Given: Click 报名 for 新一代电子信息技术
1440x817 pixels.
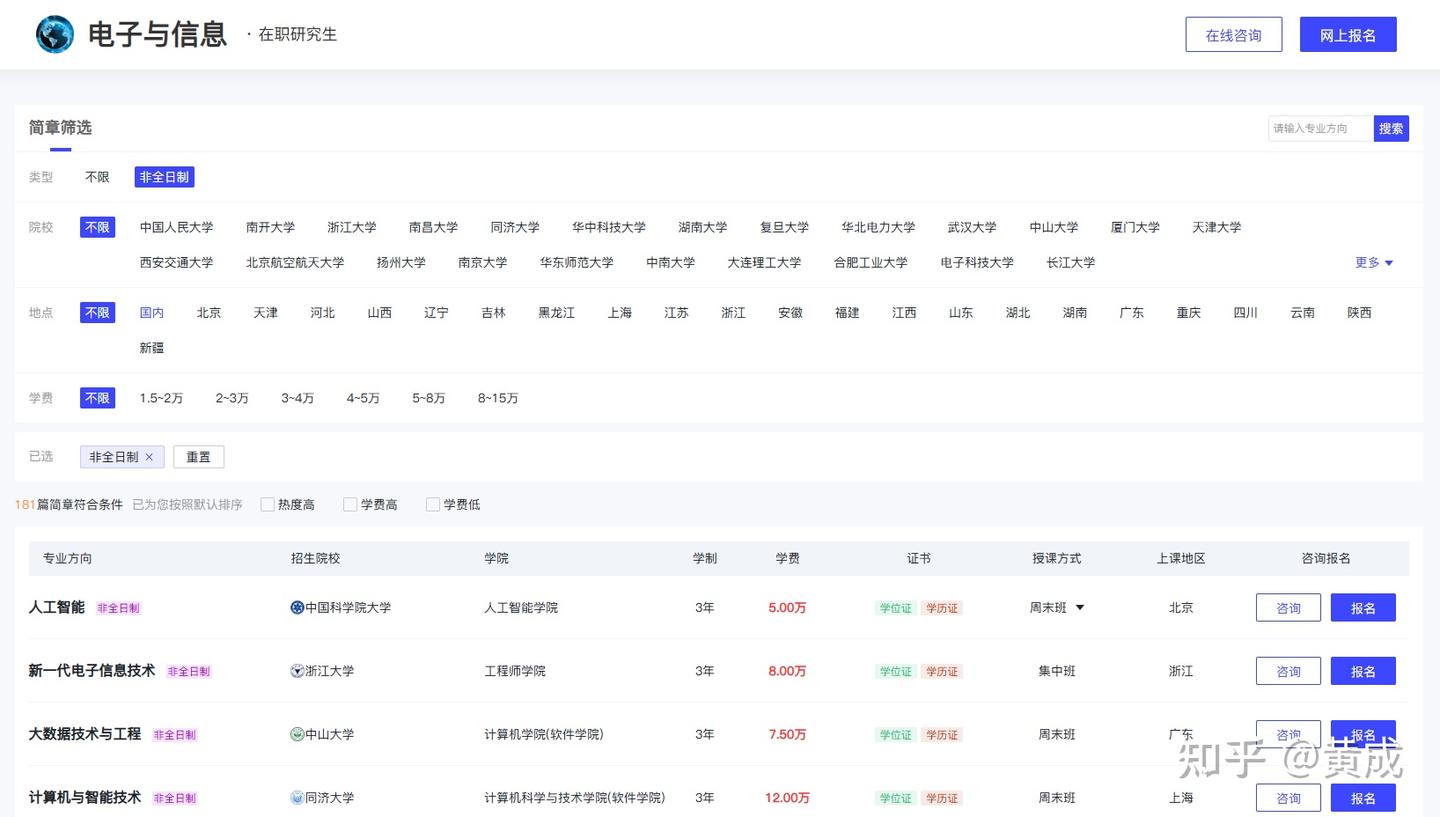Looking at the screenshot, I should pyautogui.click(x=1363, y=671).
